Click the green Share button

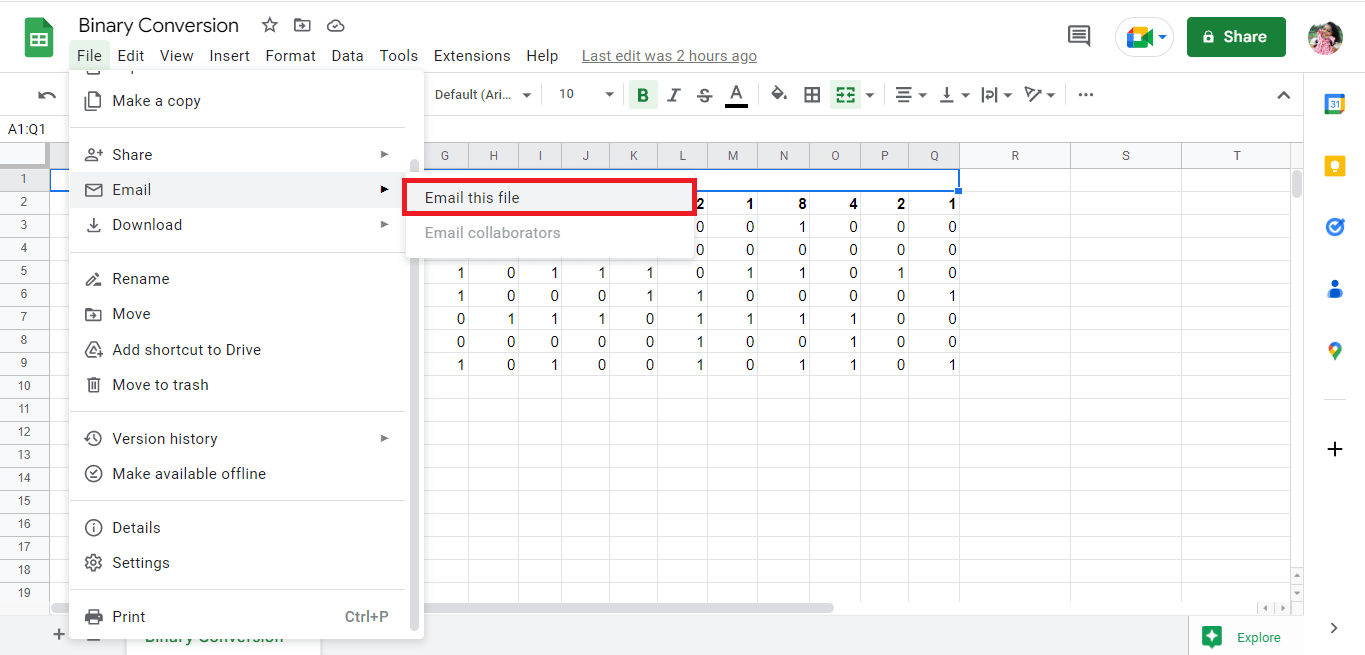coord(1235,37)
